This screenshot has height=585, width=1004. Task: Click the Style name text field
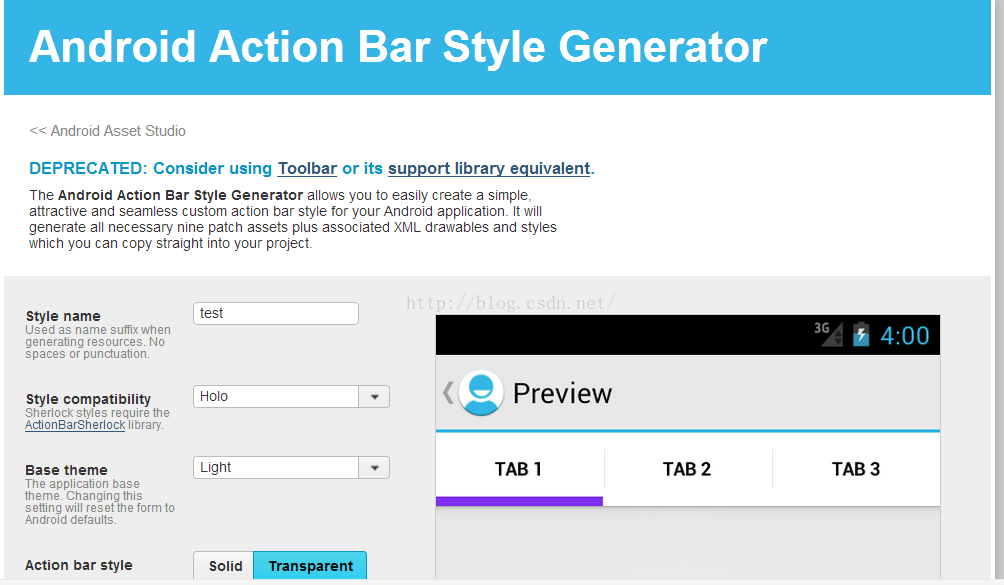[275, 314]
